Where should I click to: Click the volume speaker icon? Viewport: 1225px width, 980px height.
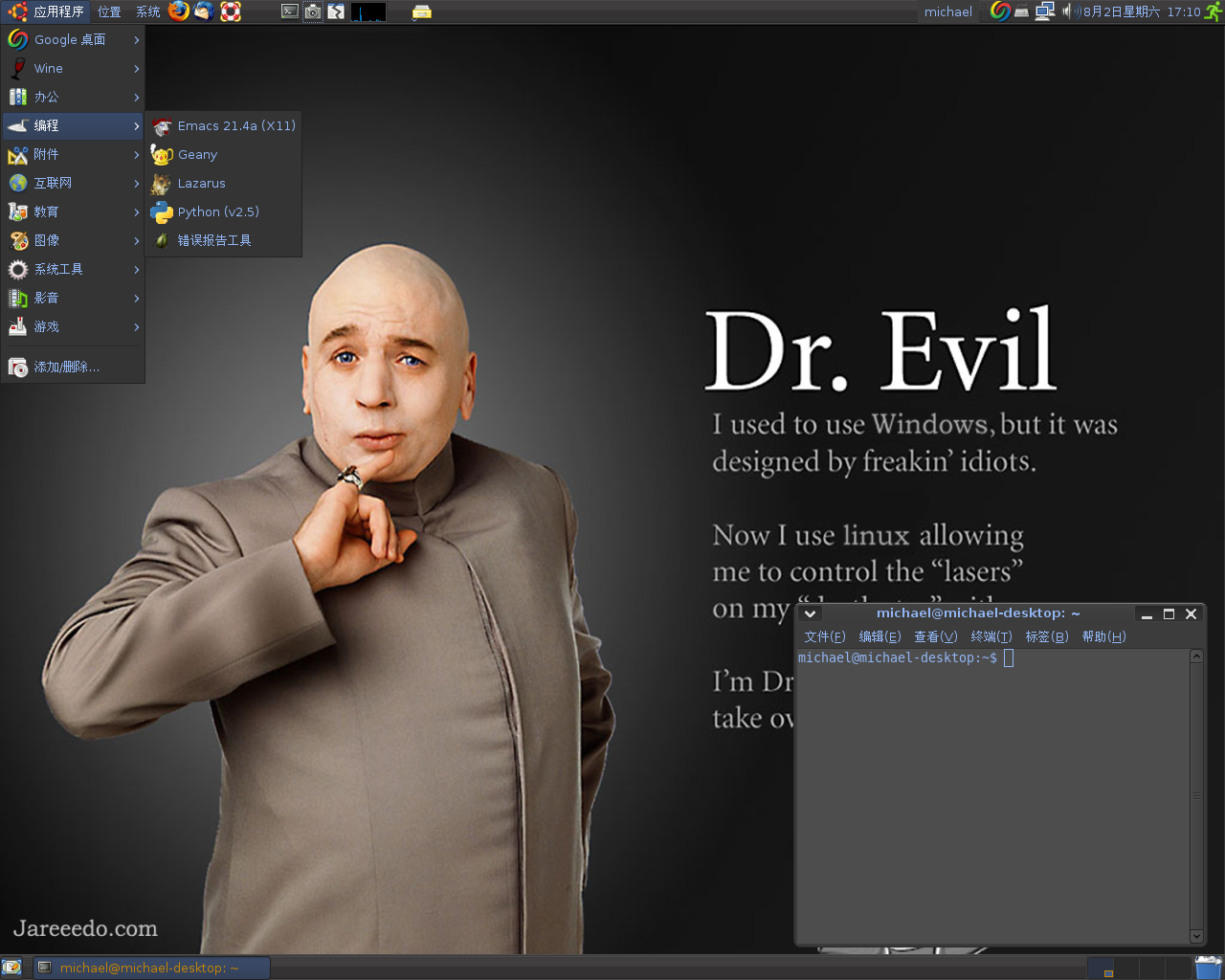click(x=1071, y=11)
